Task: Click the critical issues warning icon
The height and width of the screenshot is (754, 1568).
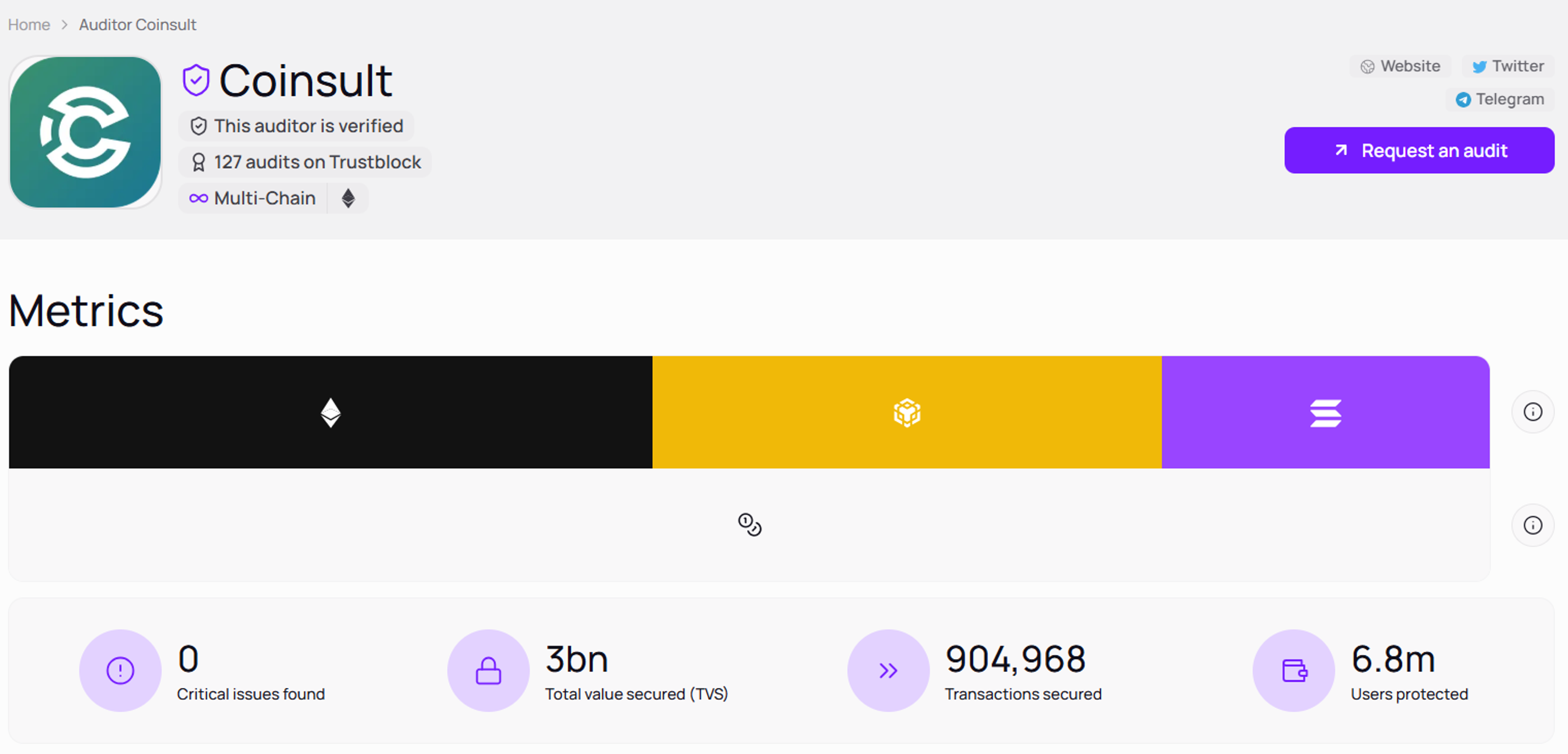Action: click(120, 671)
